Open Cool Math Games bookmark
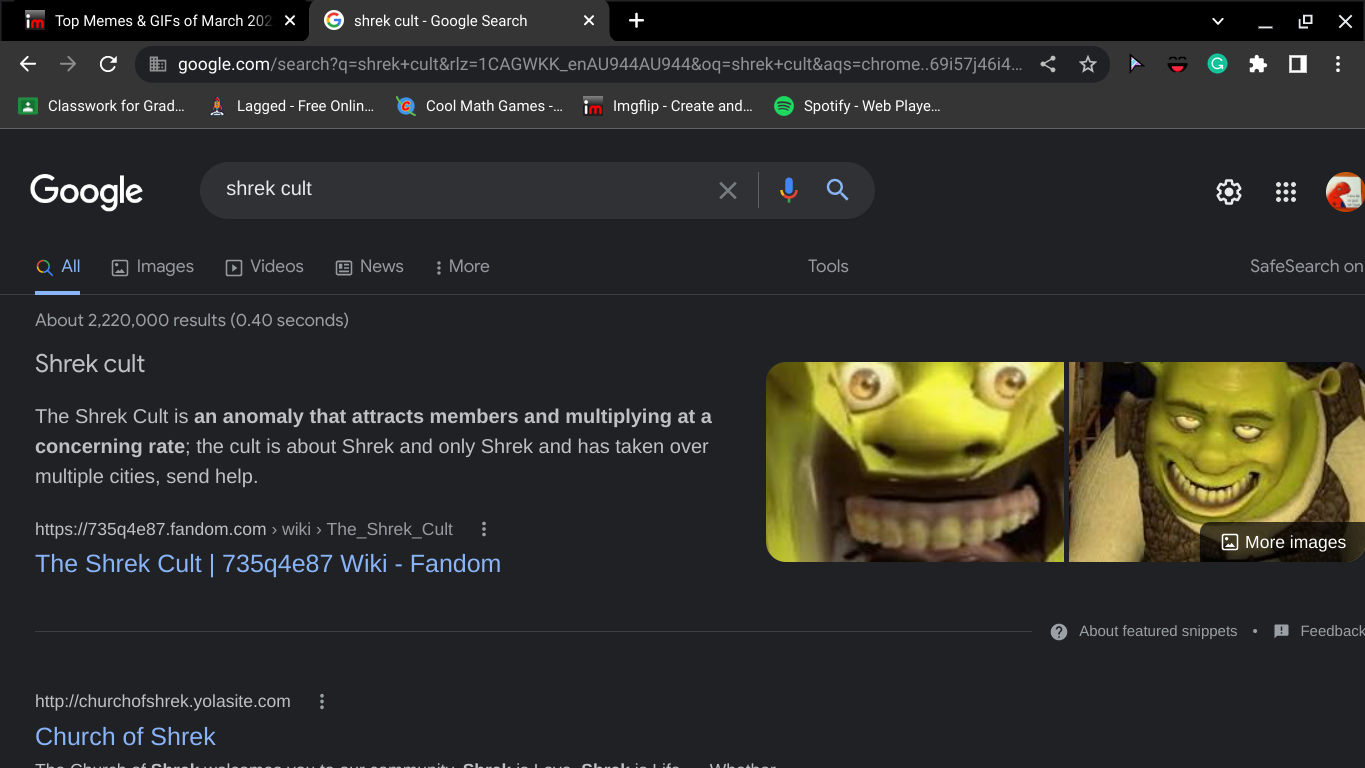This screenshot has height=768, width=1365. coord(479,106)
